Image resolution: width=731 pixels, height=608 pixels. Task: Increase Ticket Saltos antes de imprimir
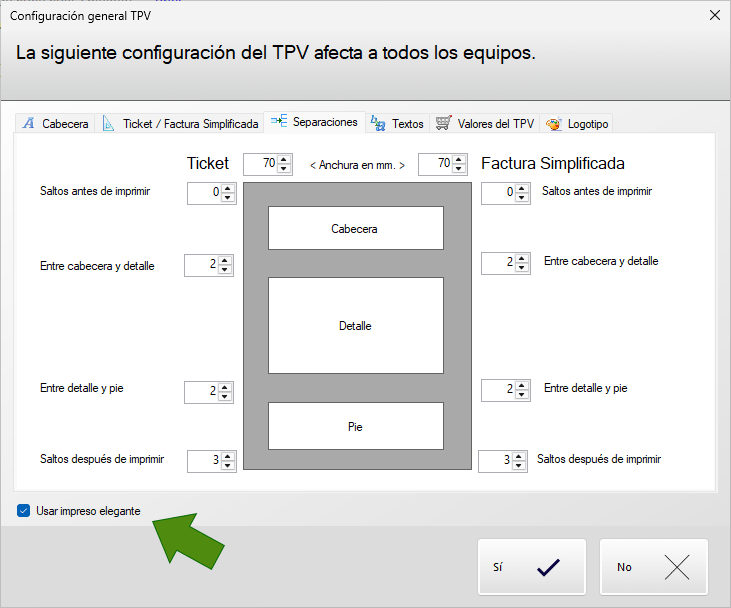228,188
